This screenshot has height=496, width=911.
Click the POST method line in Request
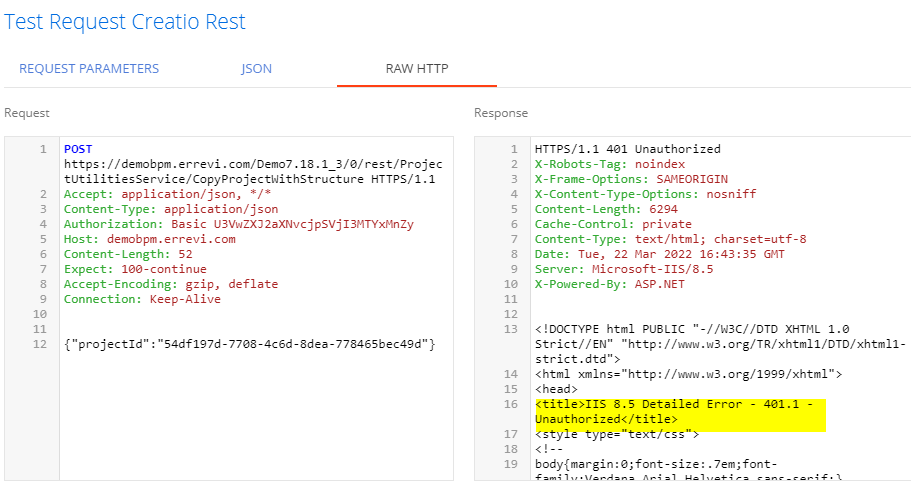click(x=78, y=149)
